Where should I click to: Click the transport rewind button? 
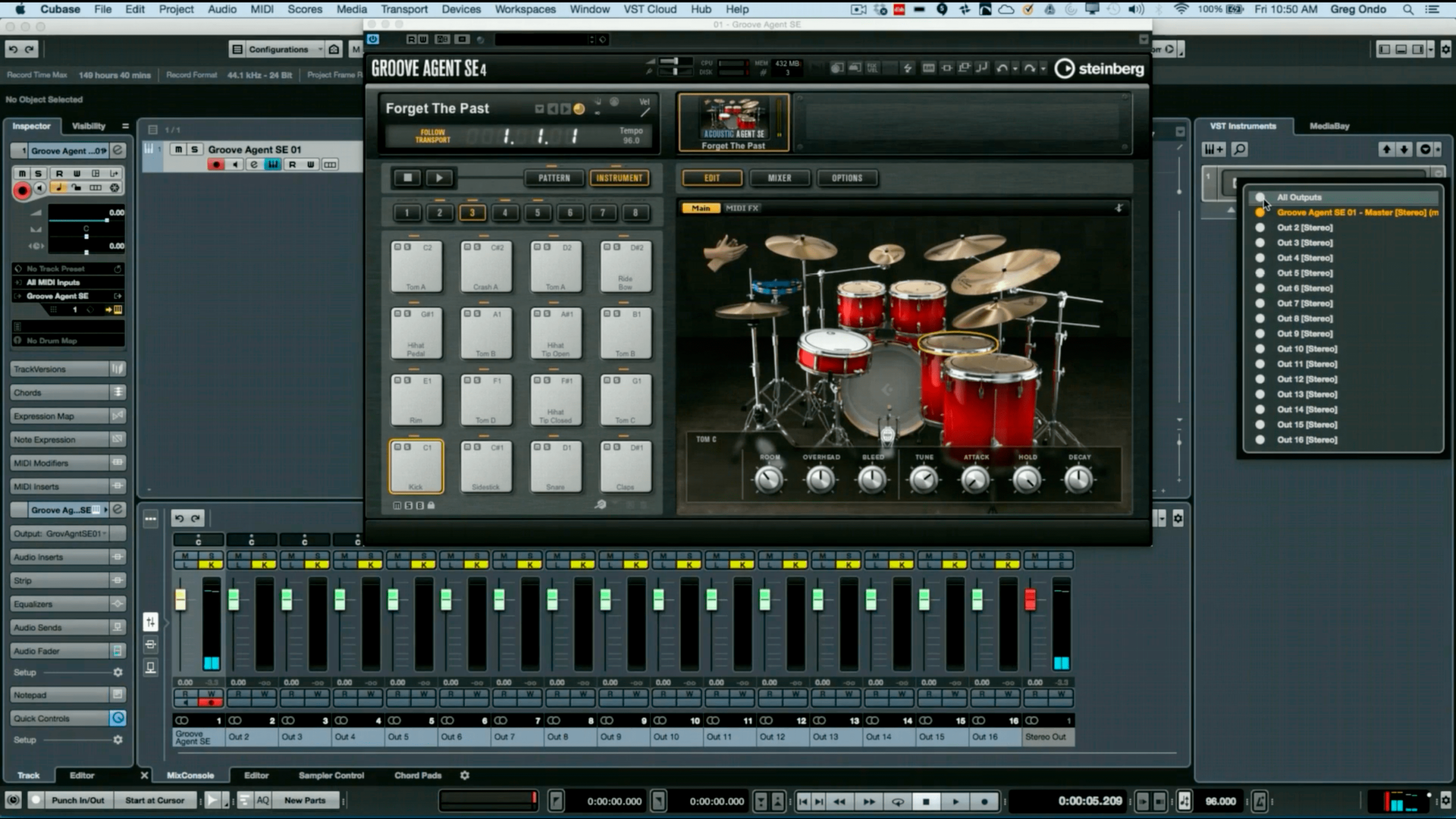point(840,801)
